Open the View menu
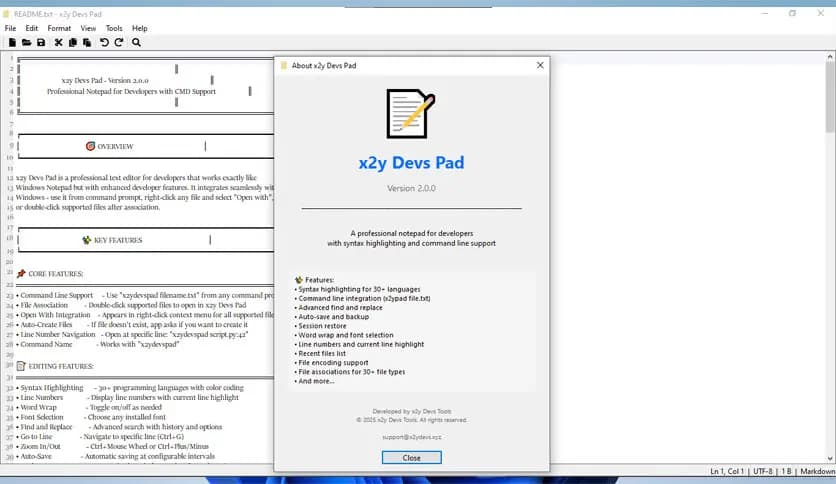The height and width of the screenshot is (484, 836). (x=88, y=28)
